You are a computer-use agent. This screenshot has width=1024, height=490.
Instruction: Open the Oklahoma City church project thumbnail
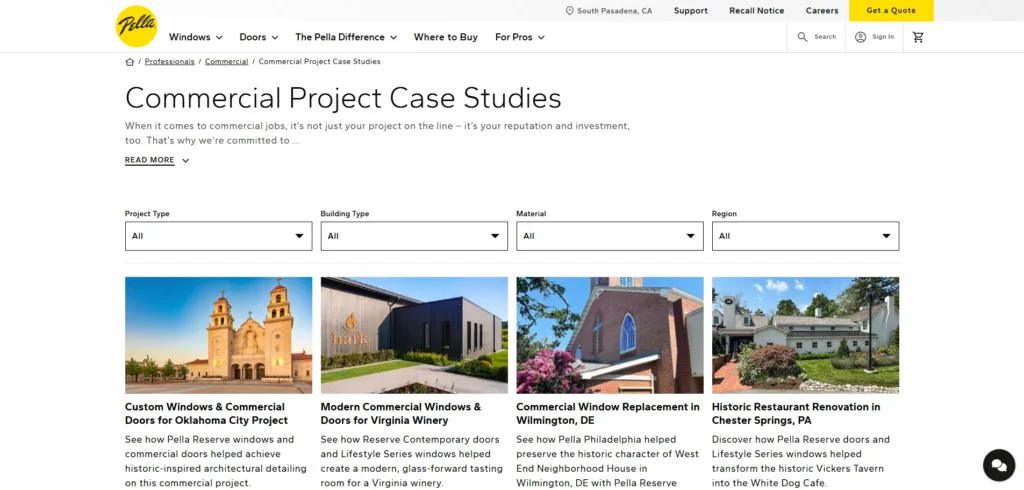click(218, 335)
